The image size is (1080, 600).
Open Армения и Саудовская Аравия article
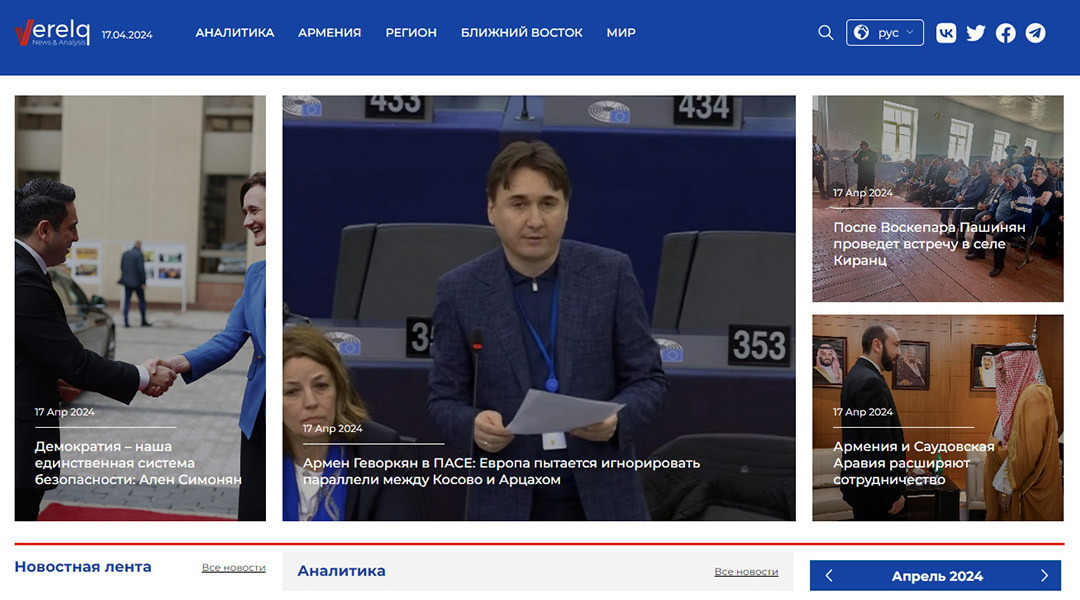913,463
